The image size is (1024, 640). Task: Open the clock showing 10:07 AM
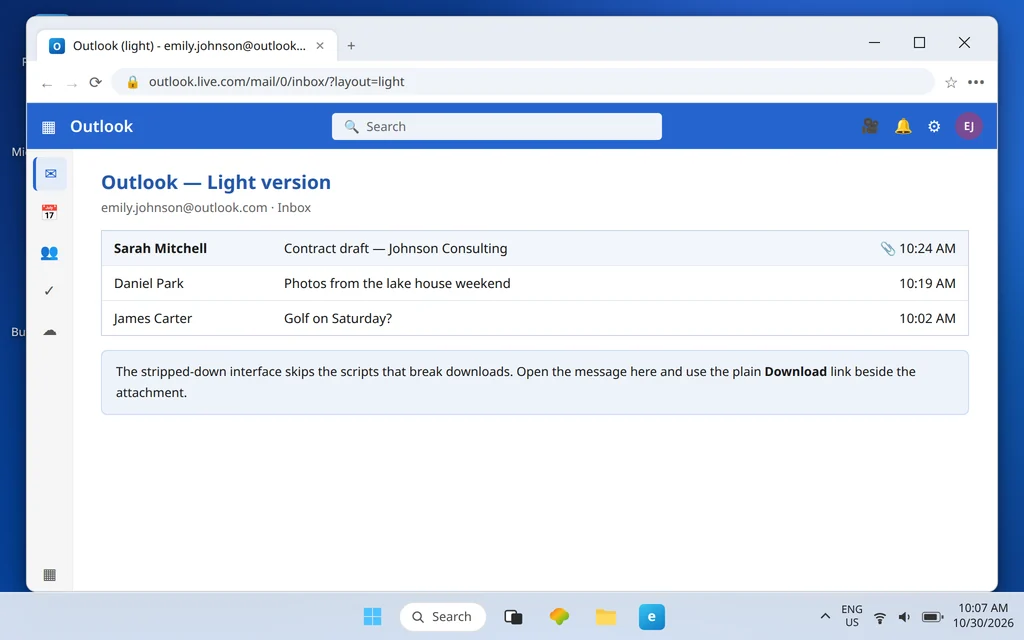point(983,616)
